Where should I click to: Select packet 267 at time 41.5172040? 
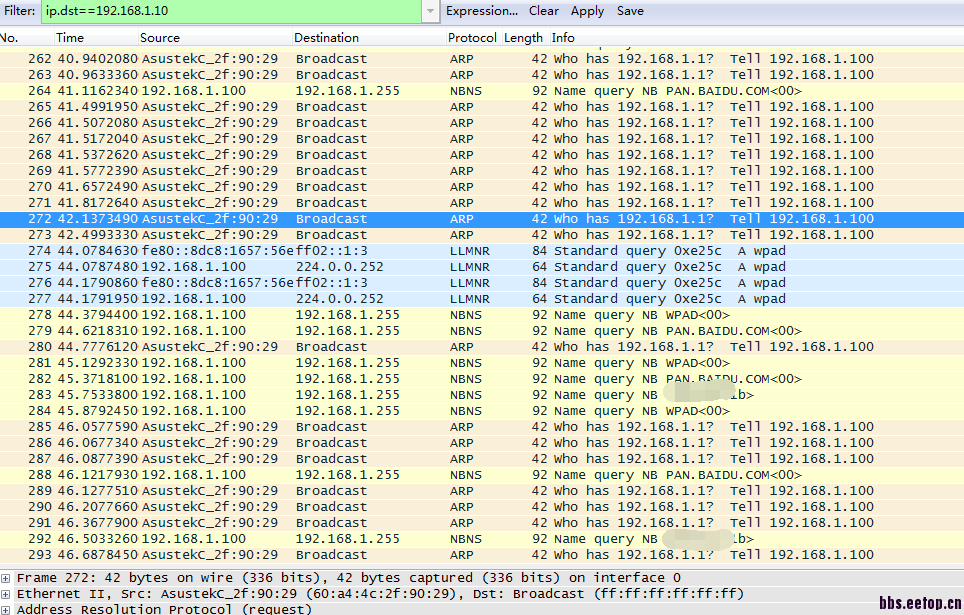click(x=482, y=139)
